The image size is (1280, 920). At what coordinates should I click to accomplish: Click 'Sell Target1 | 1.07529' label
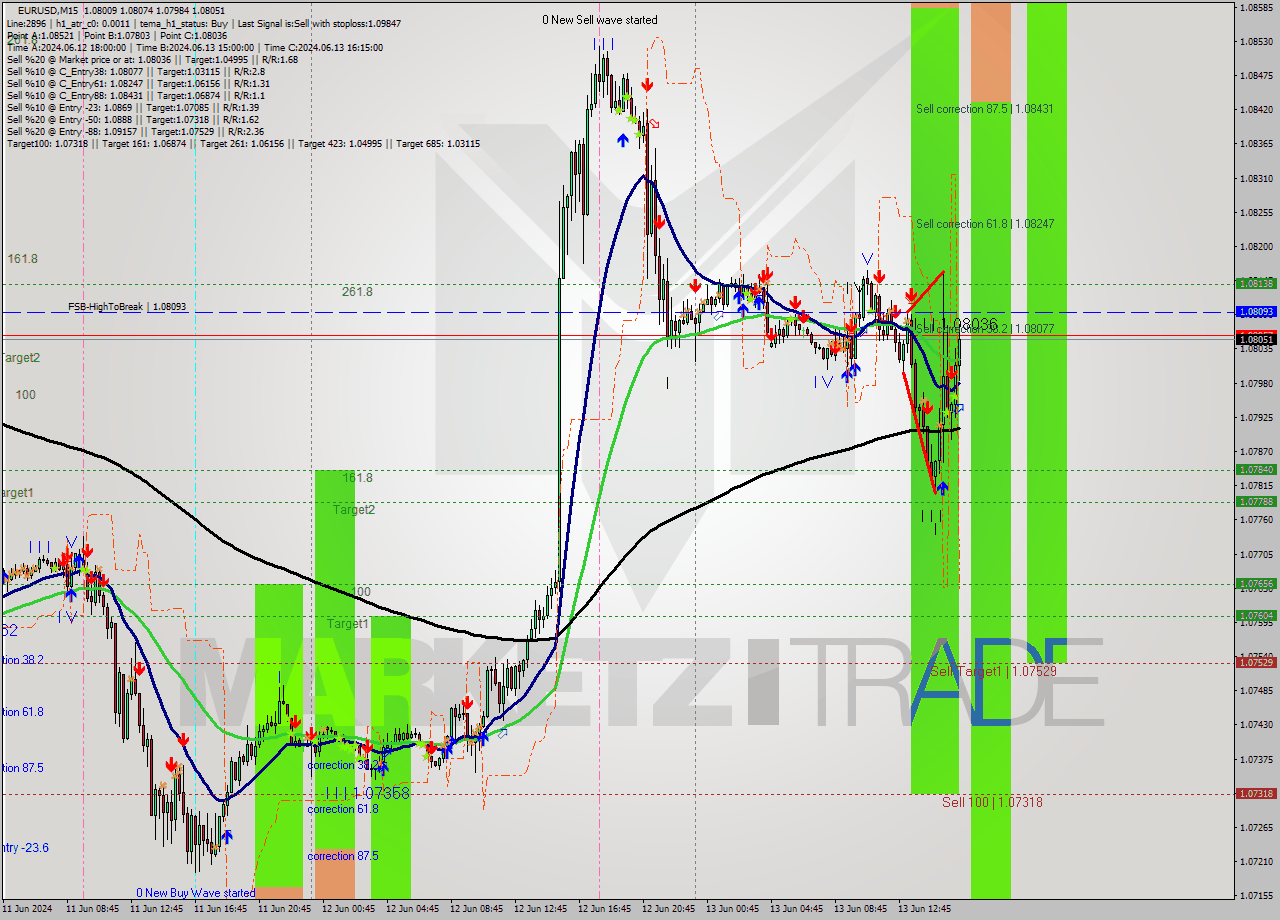tap(993, 671)
